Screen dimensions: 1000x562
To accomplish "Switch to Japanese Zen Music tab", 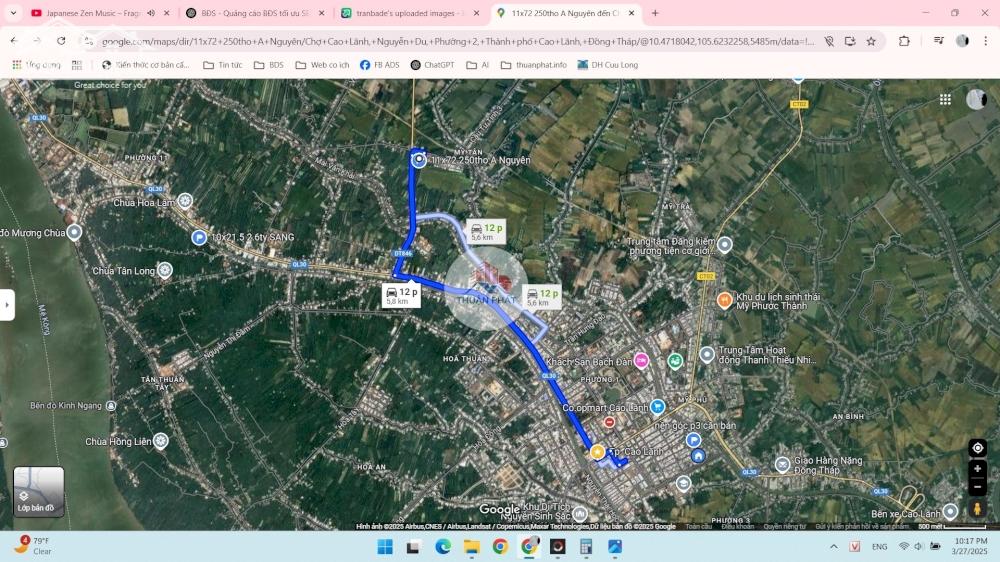I will pyautogui.click(x=93, y=13).
